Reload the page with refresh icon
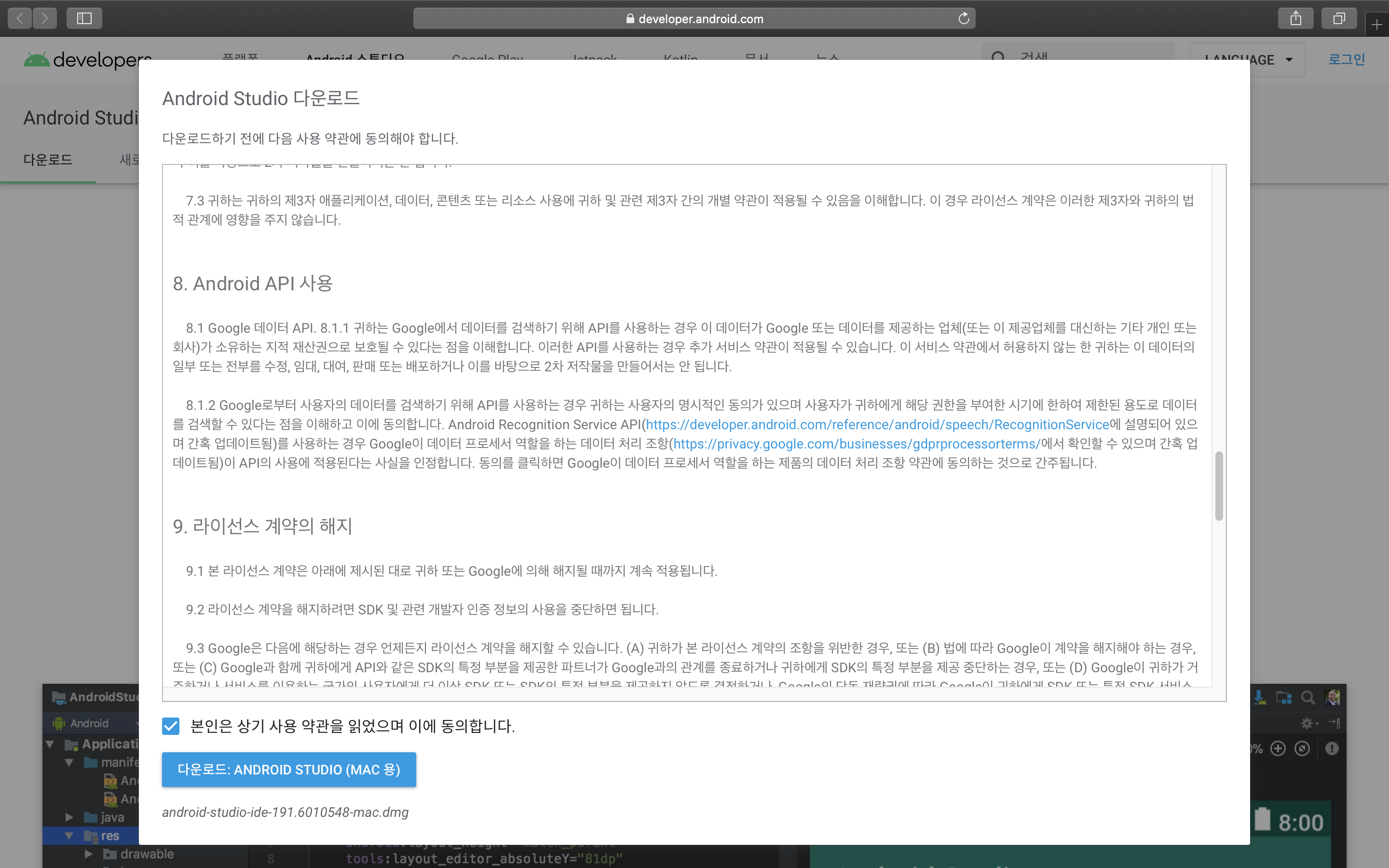The width and height of the screenshot is (1389, 868). click(964, 18)
